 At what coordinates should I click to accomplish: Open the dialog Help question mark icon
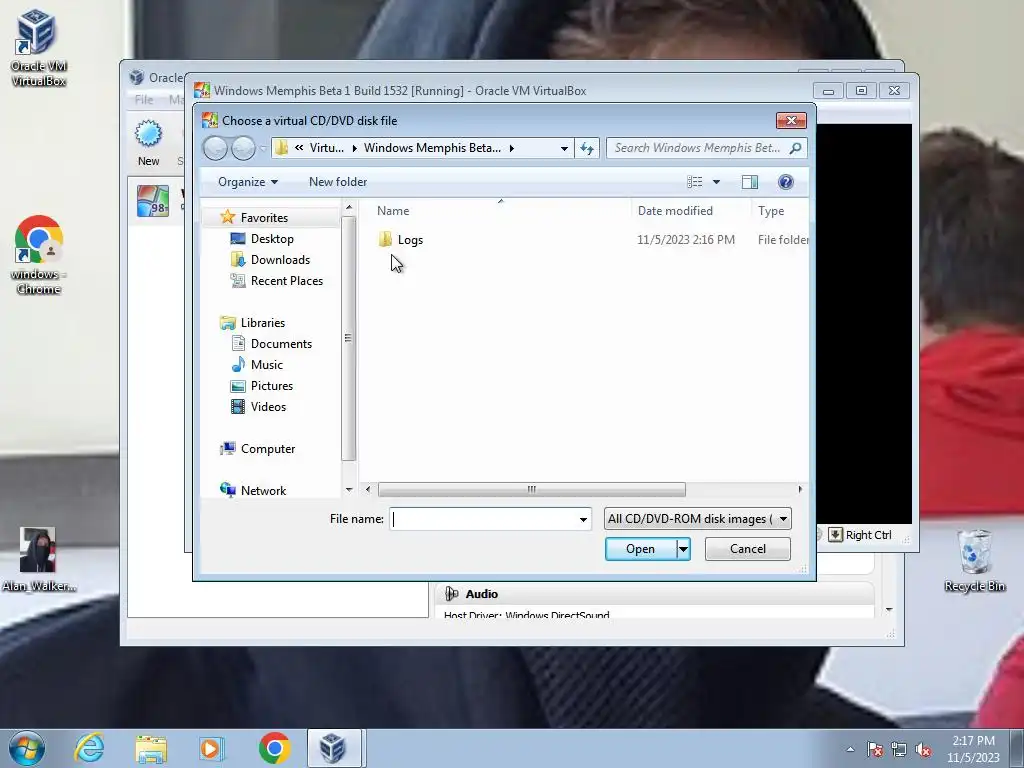pyautogui.click(x=786, y=182)
